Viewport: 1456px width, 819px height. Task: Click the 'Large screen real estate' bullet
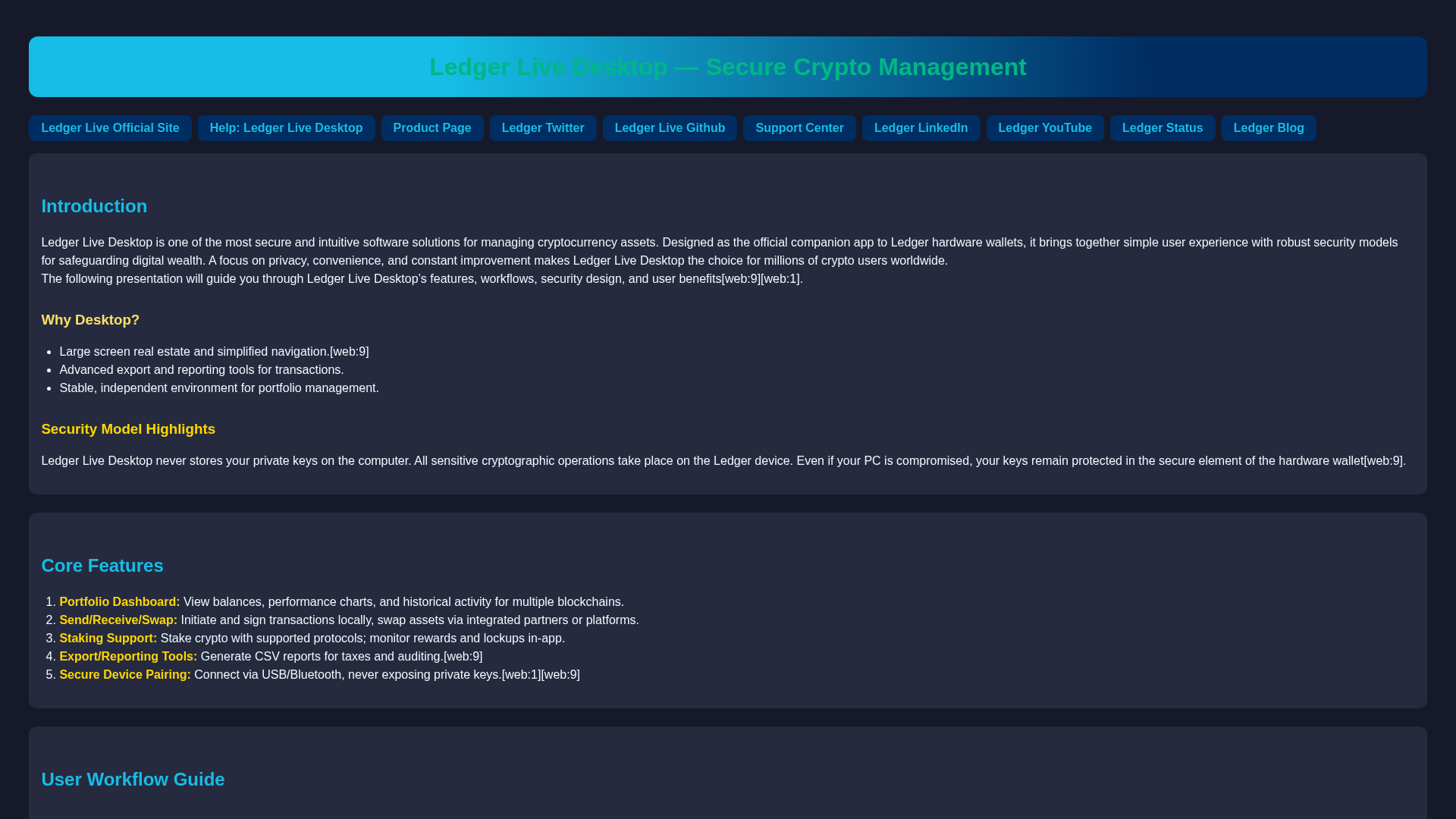coord(214,352)
